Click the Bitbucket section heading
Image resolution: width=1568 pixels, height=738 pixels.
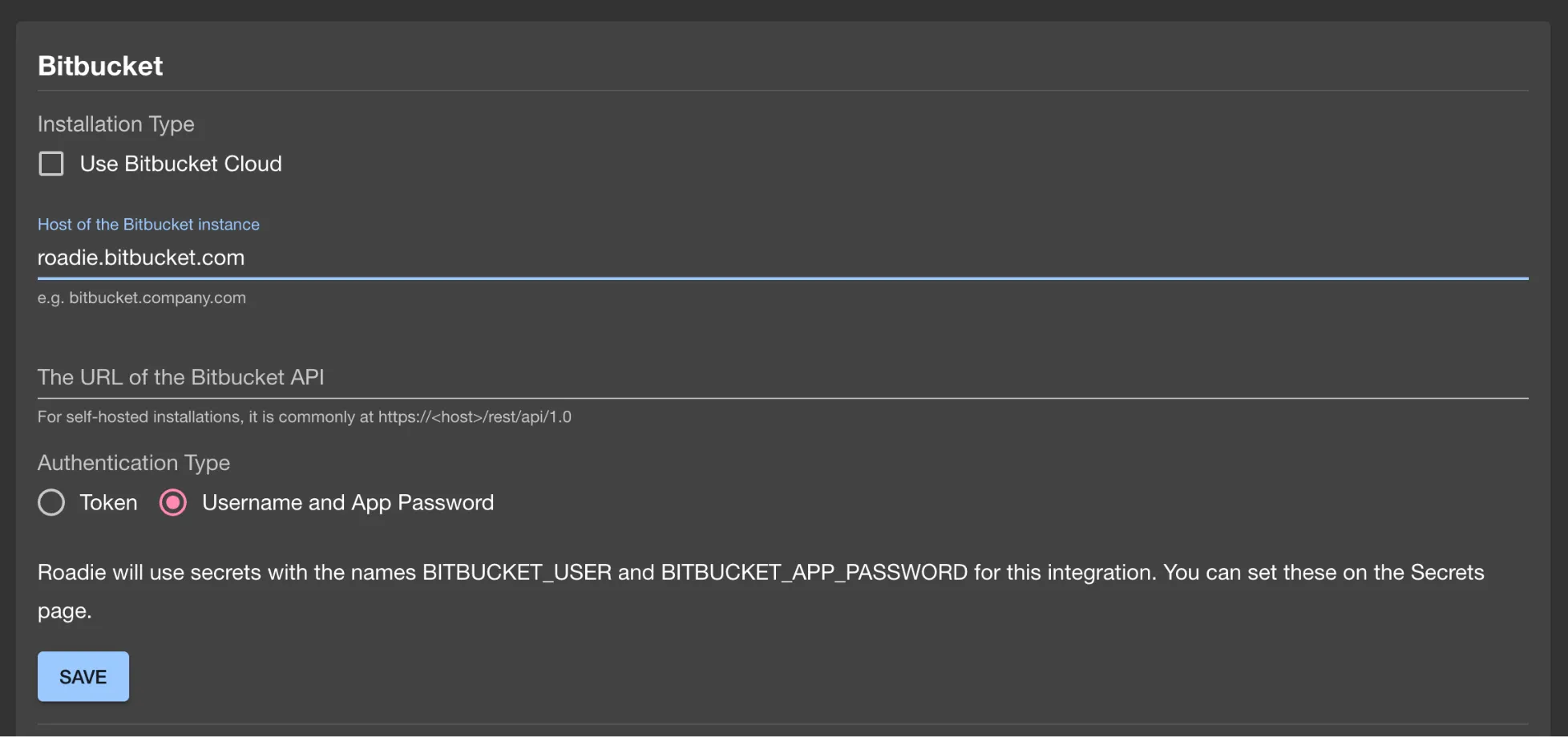(x=100, y=66)
